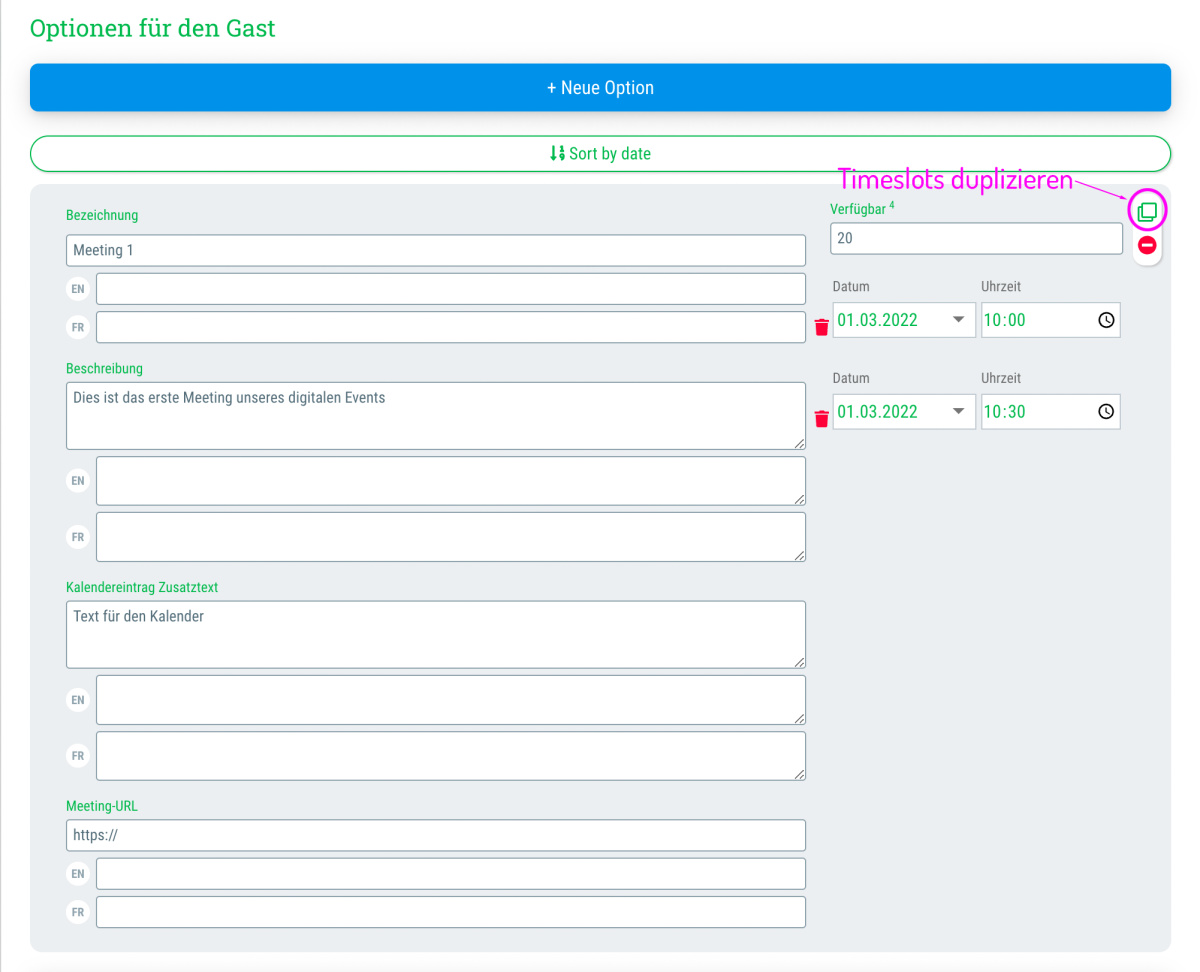This screenshot has height=972, width=1200.
Task: Click the FR text area under Kalendereintrag Zusatztext
Action: coord(451,756)
